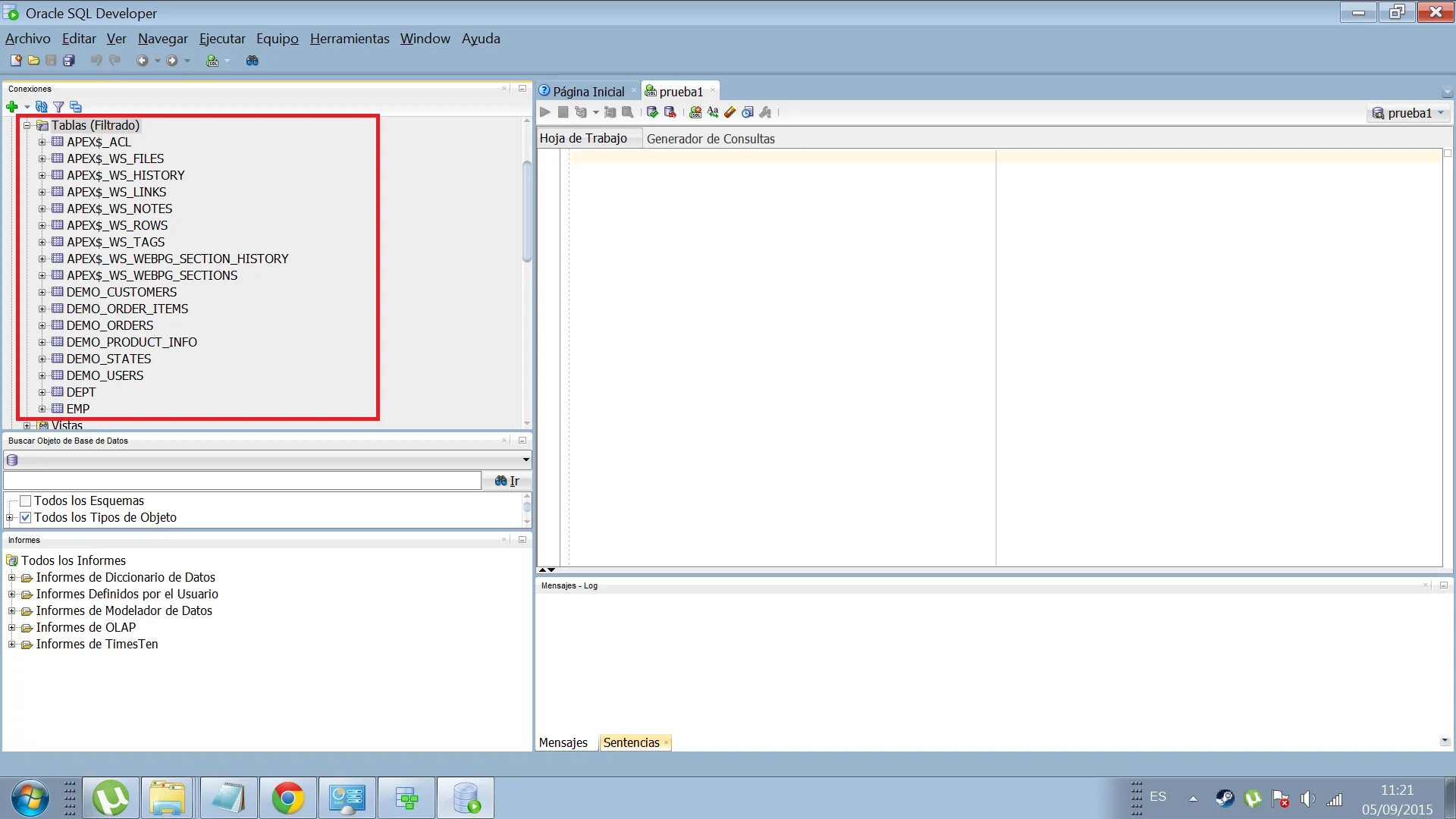Switch to Mensajes tab in log panel

563,742
